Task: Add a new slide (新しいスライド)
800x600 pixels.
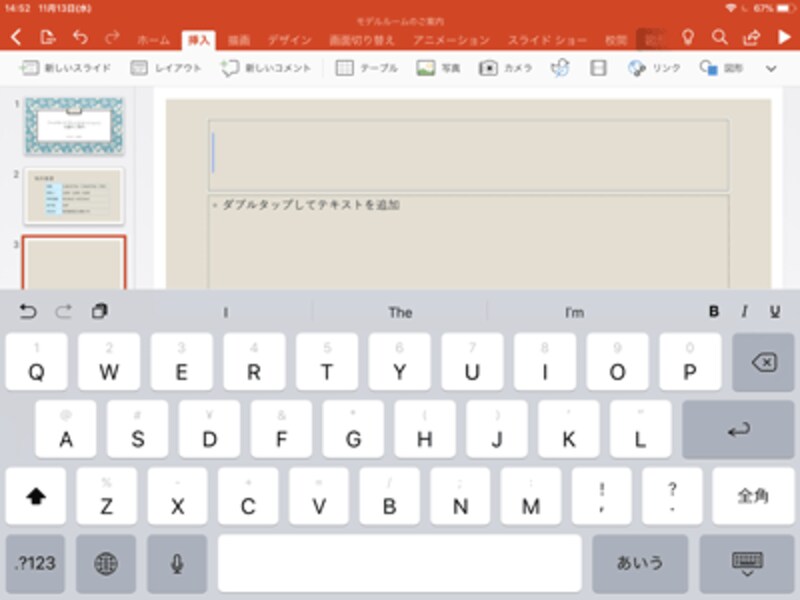Action: (65, 68)
